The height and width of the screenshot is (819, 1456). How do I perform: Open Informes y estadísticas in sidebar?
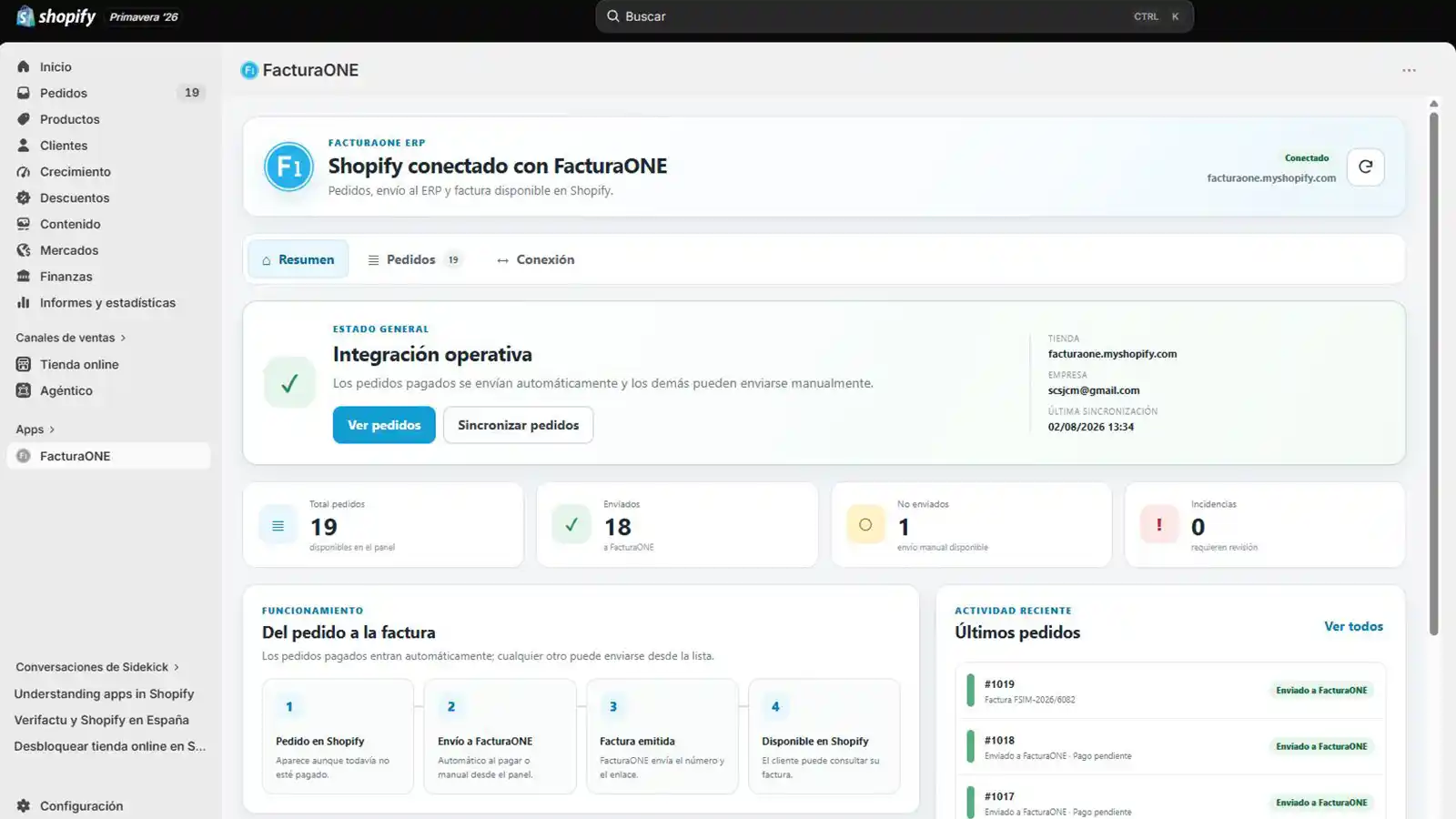[x=108, y=303]
